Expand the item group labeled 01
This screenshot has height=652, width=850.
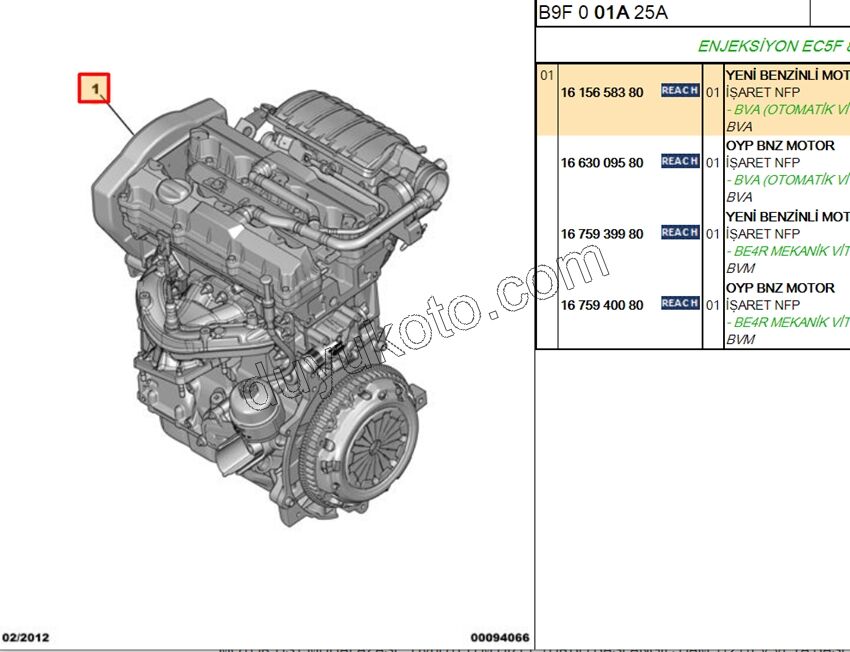pyautogui.click(x=546, y=74)
